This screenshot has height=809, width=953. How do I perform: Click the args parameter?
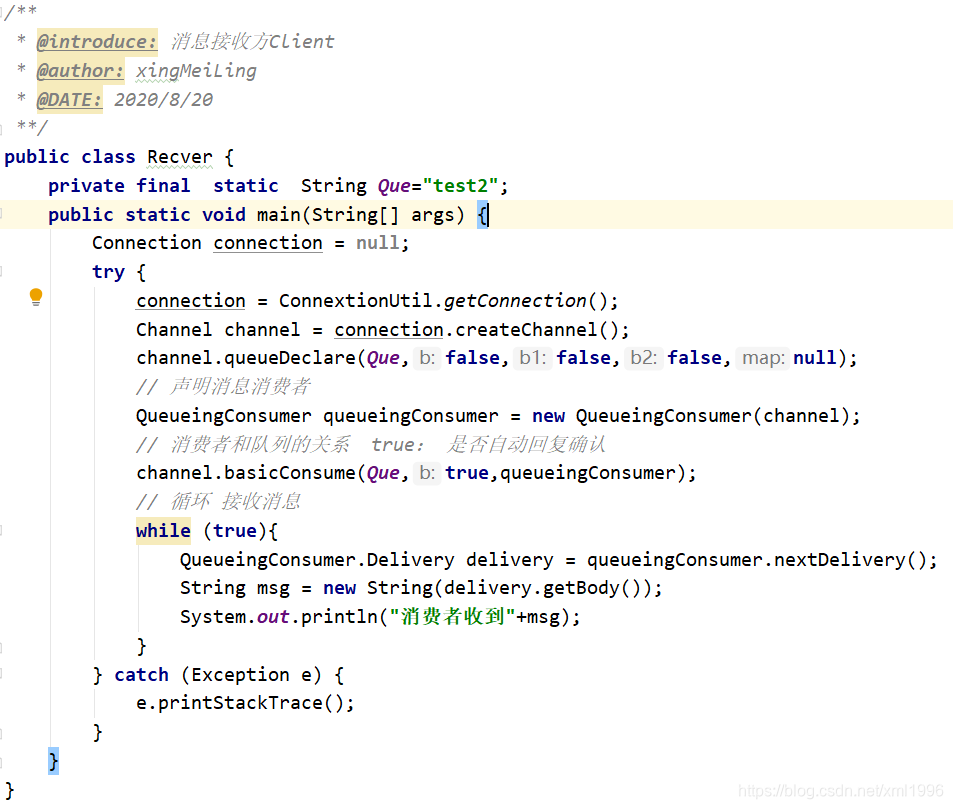(432, 215)
